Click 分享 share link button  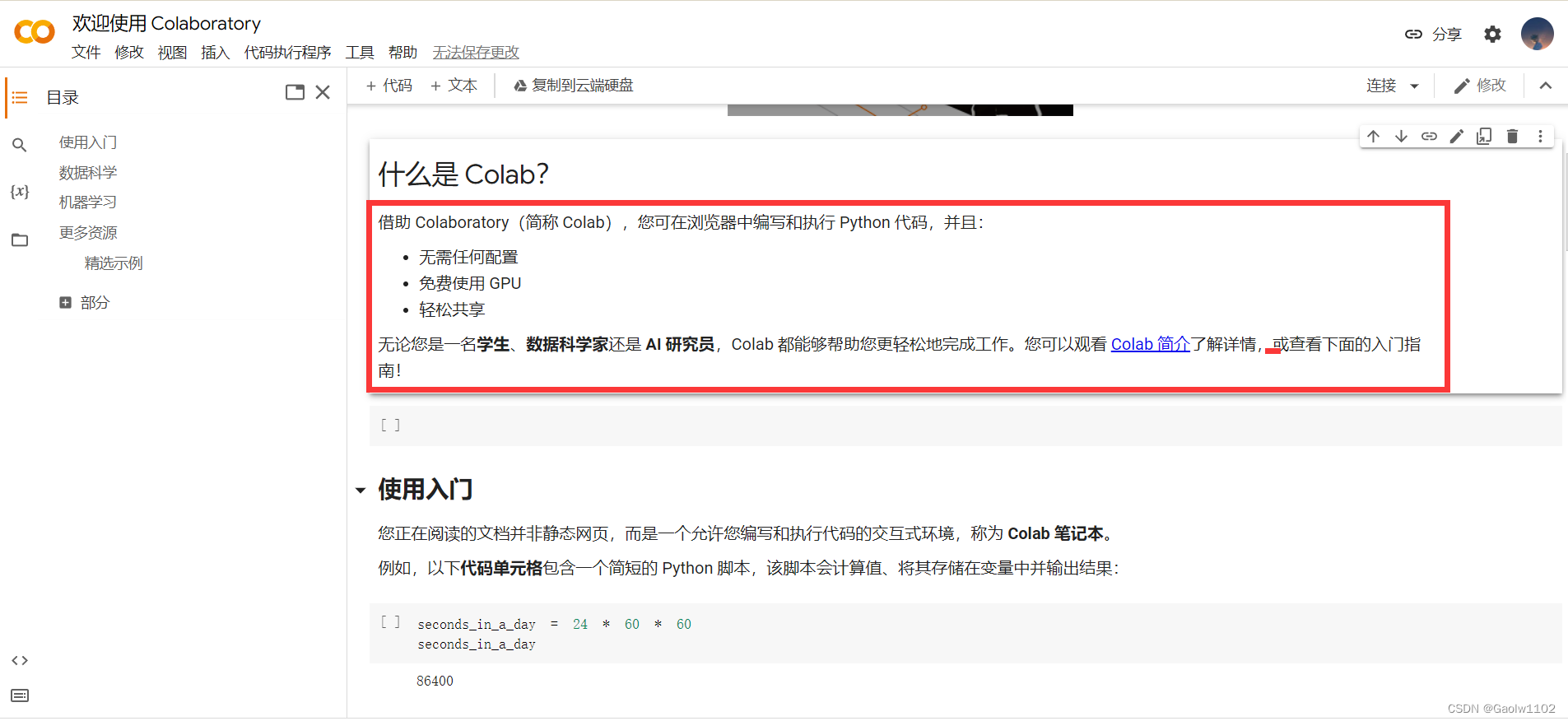click(x=1433, y=34)
